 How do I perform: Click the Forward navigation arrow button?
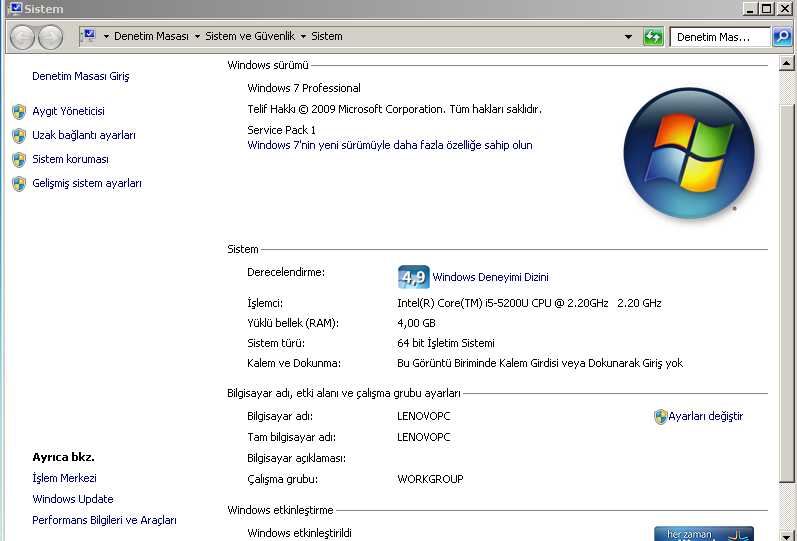(49, 37)
